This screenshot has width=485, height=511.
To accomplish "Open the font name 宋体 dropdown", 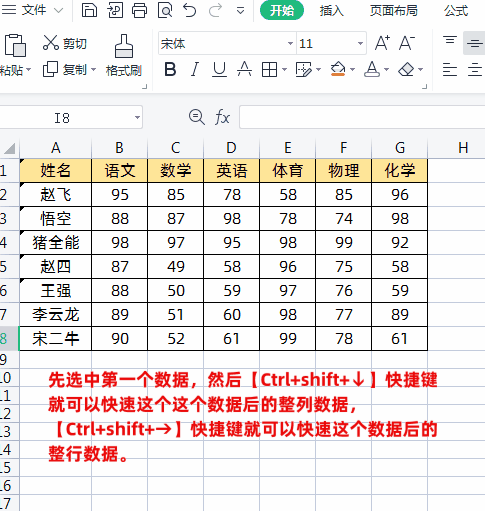I will (x=290, y=43).
